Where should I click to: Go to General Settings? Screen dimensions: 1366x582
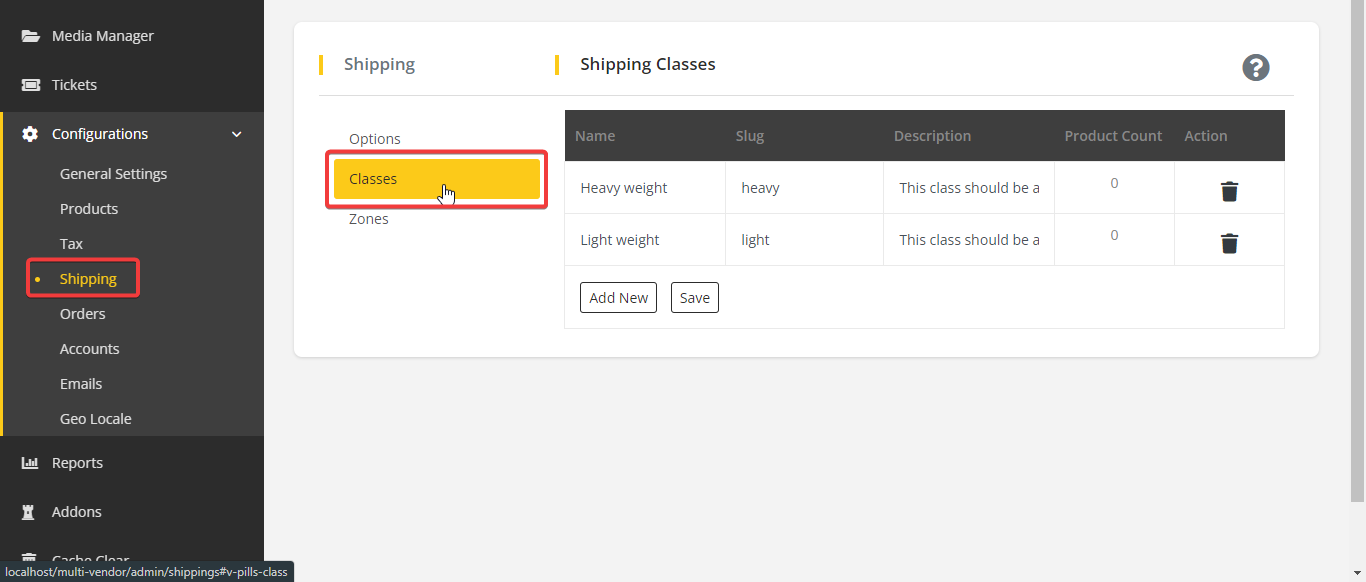pos(113,174)
